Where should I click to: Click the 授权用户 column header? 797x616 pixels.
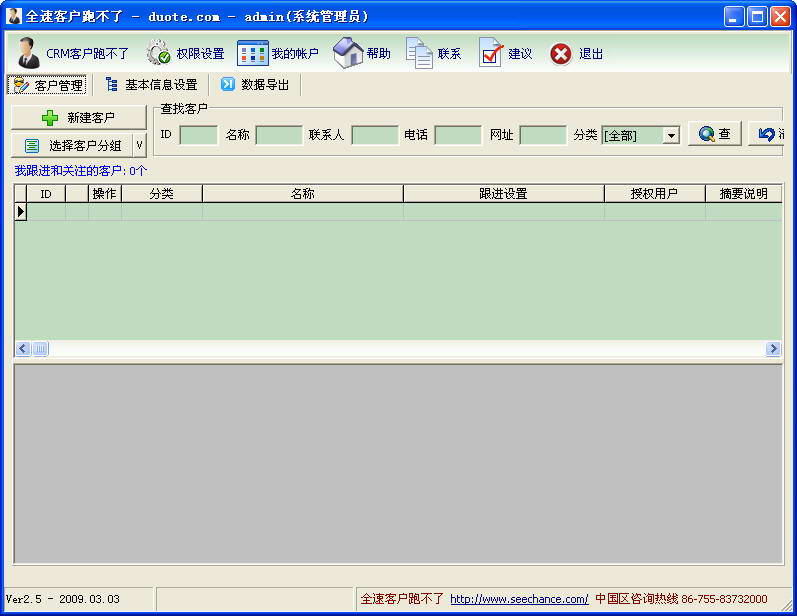pos(654,194)
